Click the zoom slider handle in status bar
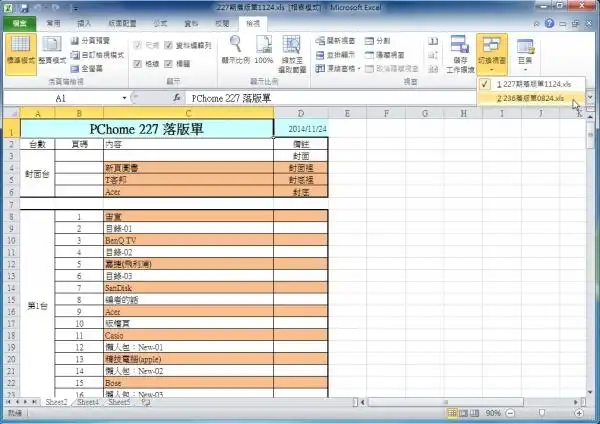600x424 pixels. coord(541,413)
